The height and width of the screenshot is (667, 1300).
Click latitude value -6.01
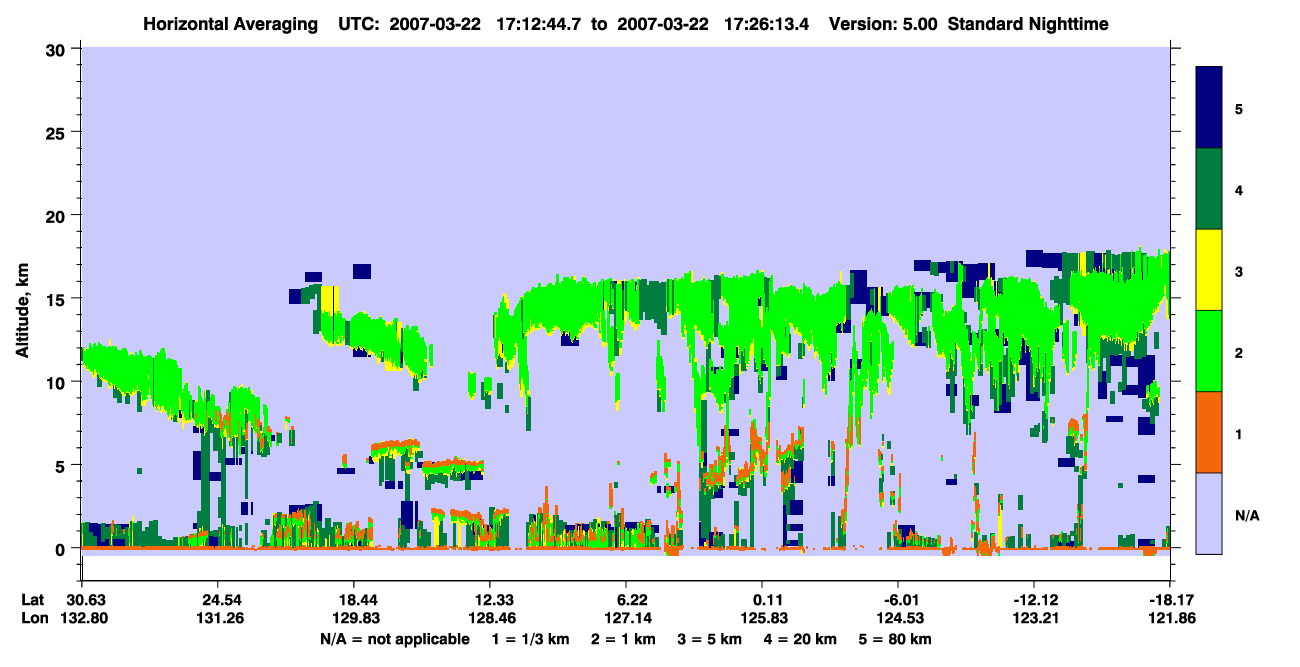click(x=898, y=600)
